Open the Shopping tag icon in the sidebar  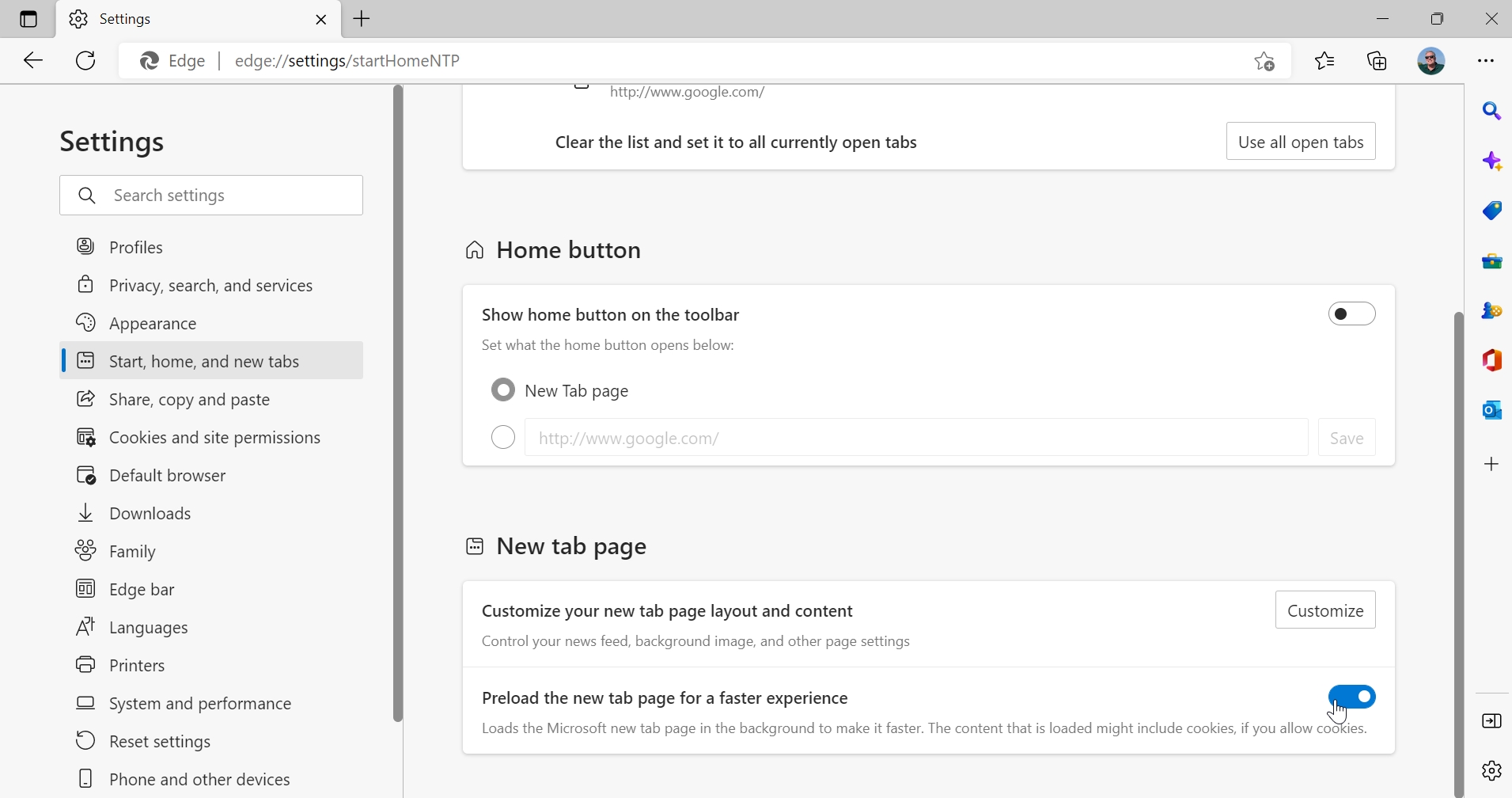(x=1491, y=211)
